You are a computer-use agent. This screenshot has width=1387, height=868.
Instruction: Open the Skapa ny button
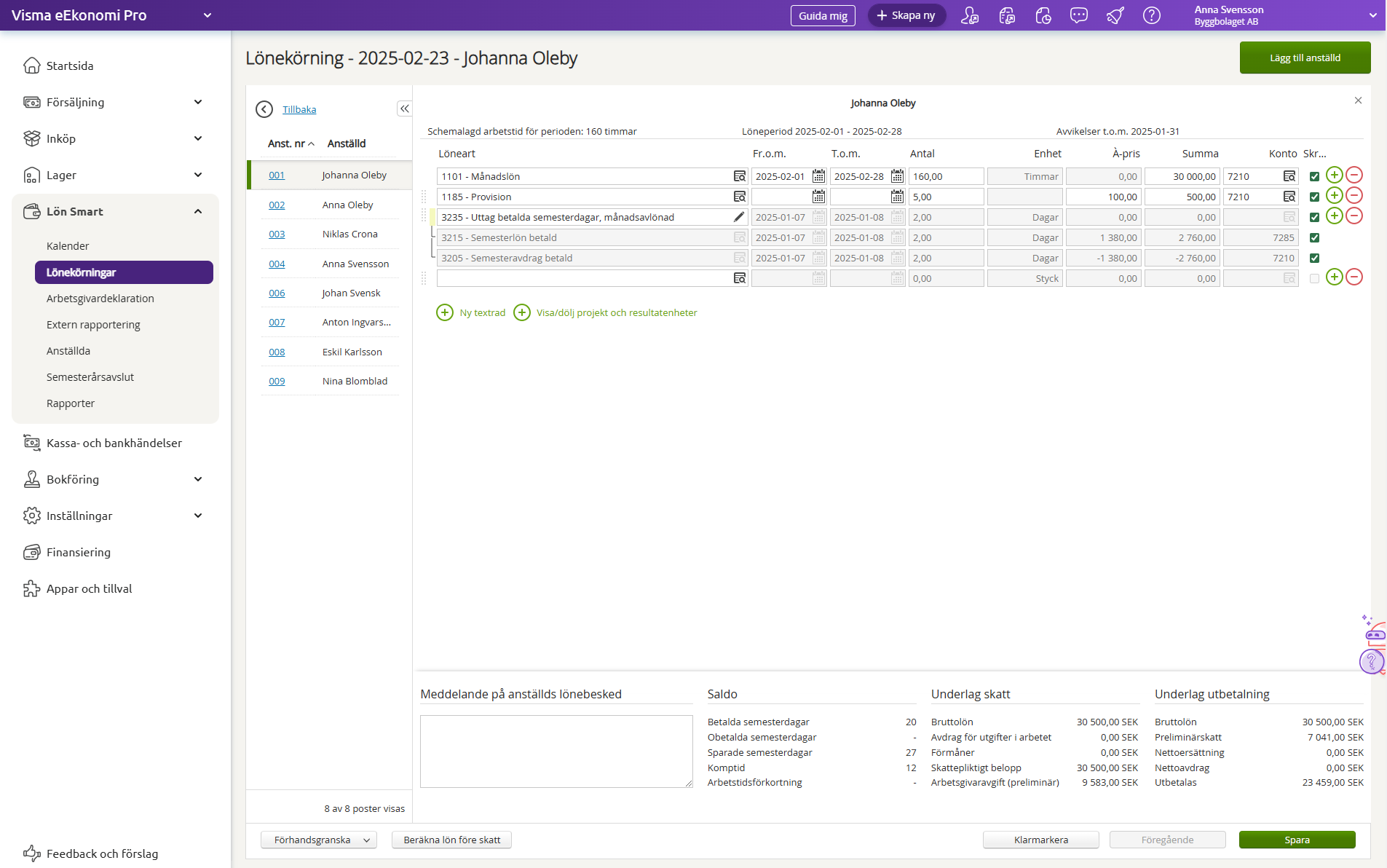pos(906,15)
